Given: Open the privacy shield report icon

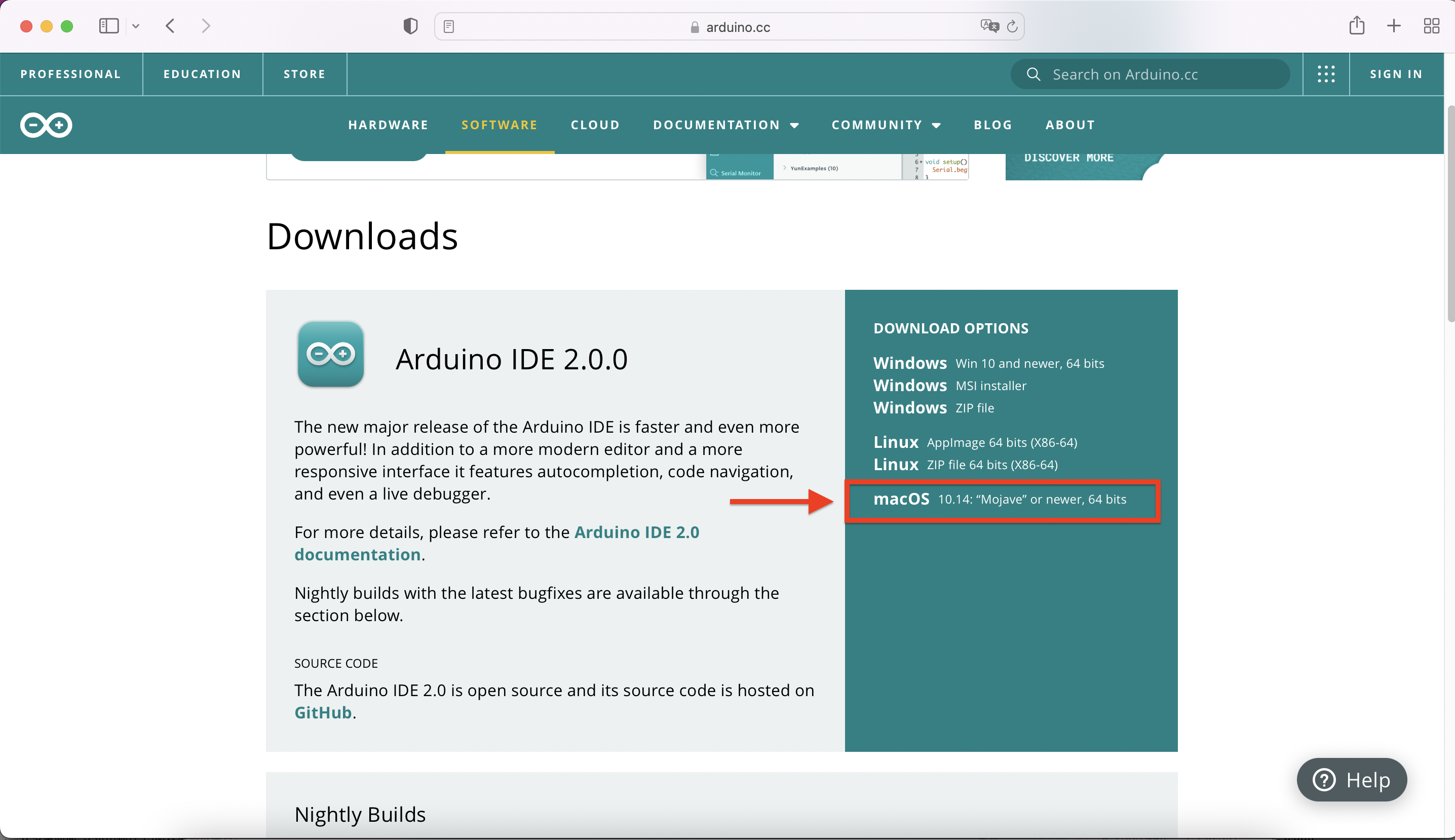Looking at the screenshot, I should 410,26.
